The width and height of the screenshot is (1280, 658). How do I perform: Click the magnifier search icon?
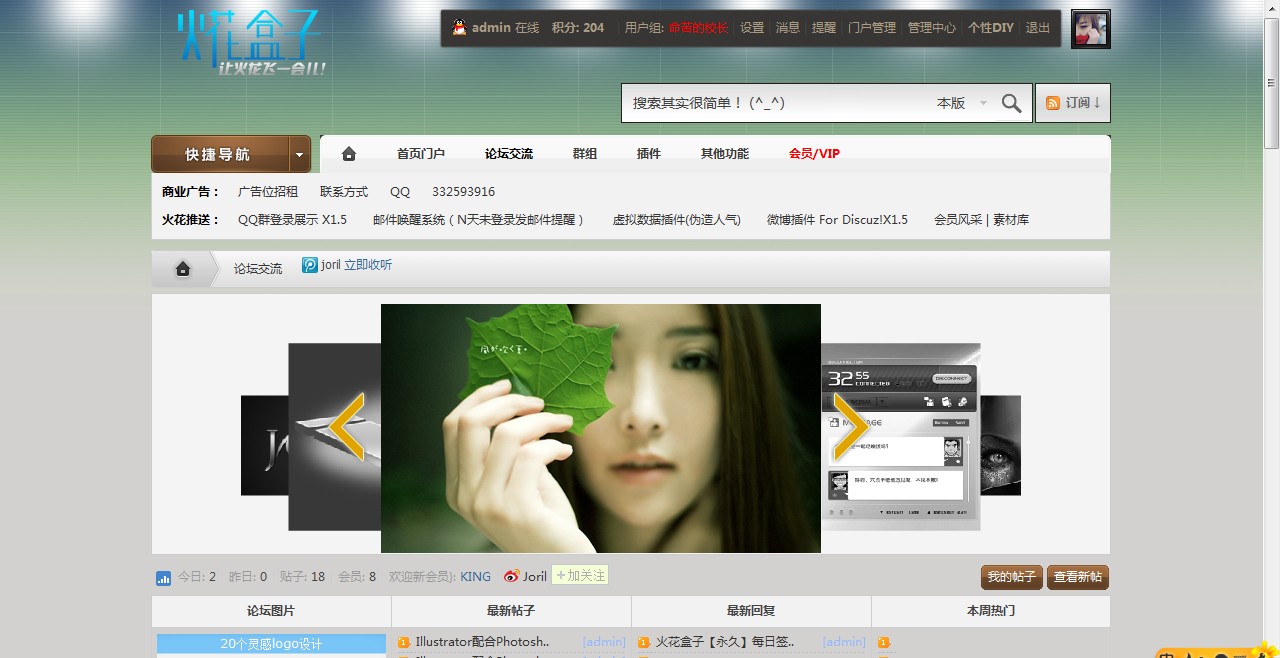click(x=1012, y=103)
